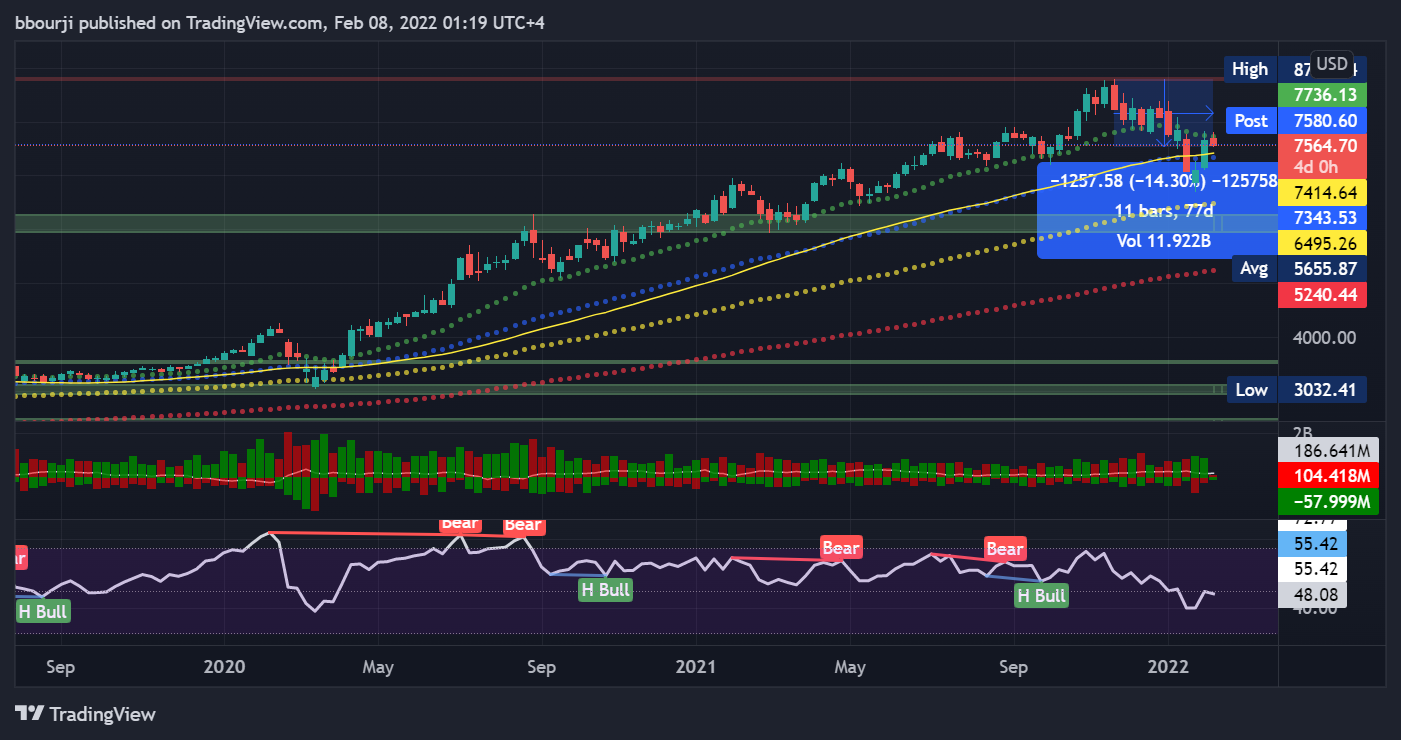The height and width of the screenshot is (740, 1401).
Task: Click the Sep label just before 2021
Action: tap(540, 666)
